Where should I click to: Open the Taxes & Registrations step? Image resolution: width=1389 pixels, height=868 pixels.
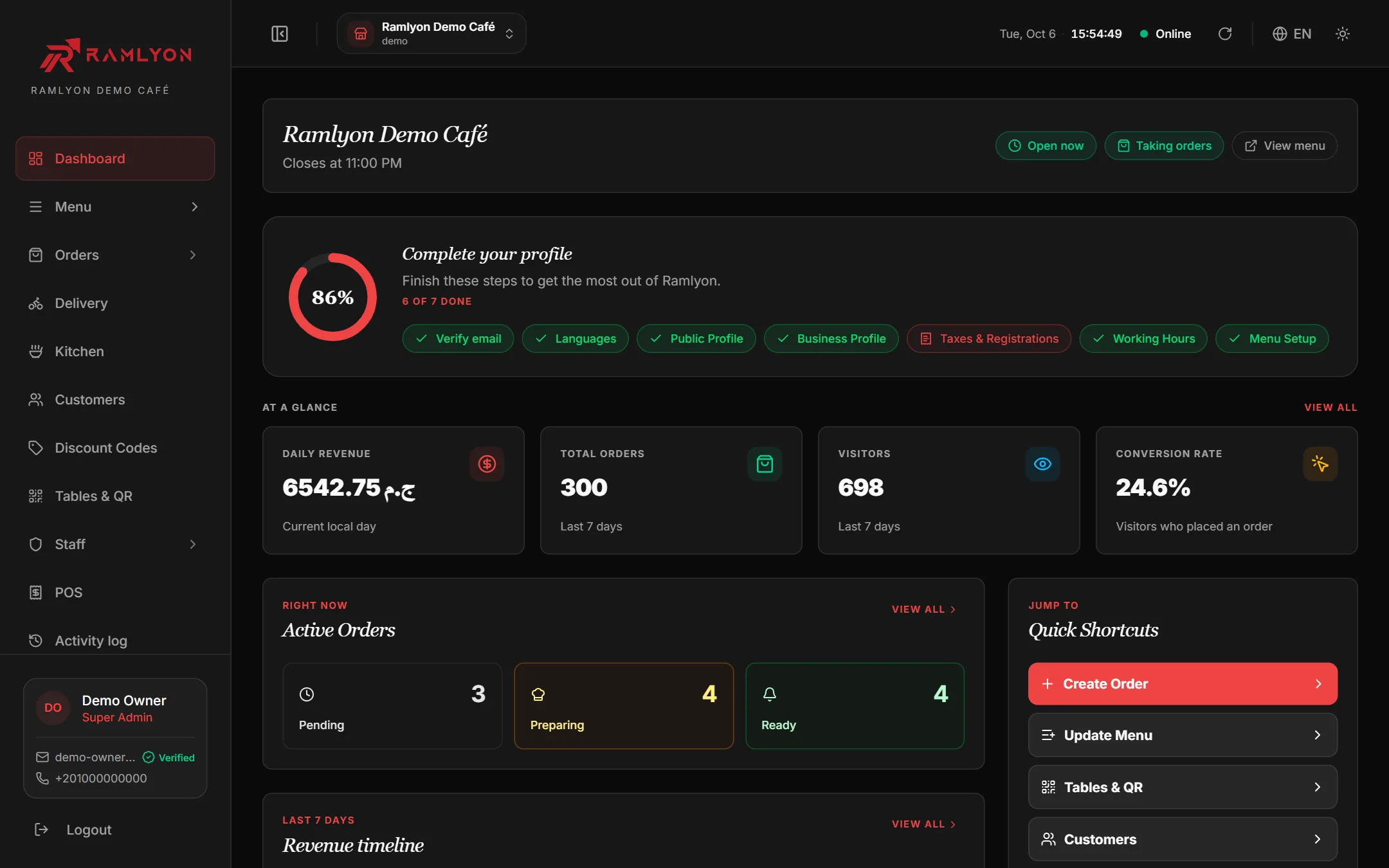[988, 338]
